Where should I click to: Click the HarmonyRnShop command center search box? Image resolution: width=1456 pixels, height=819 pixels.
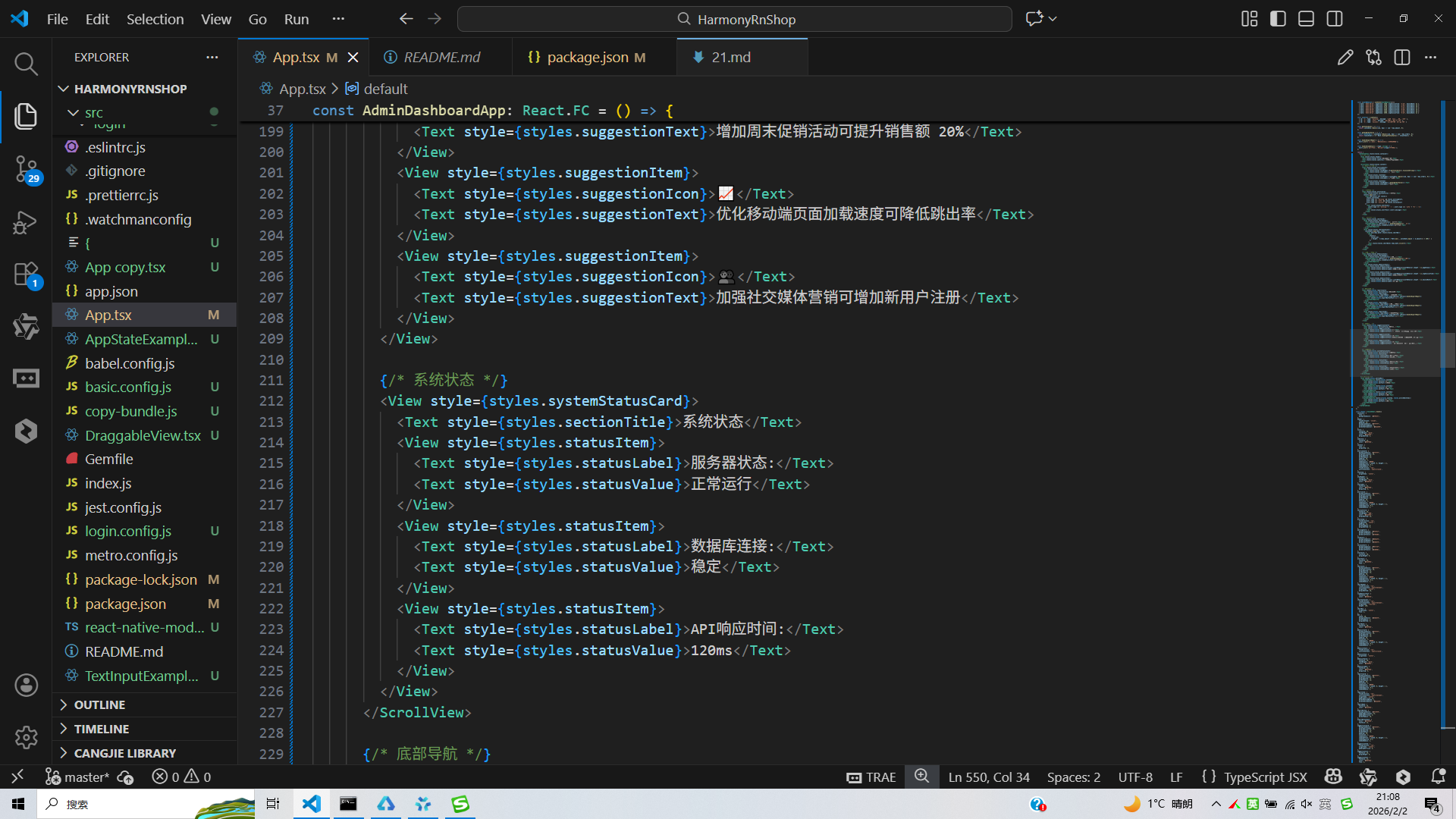[x=734, y=19]
